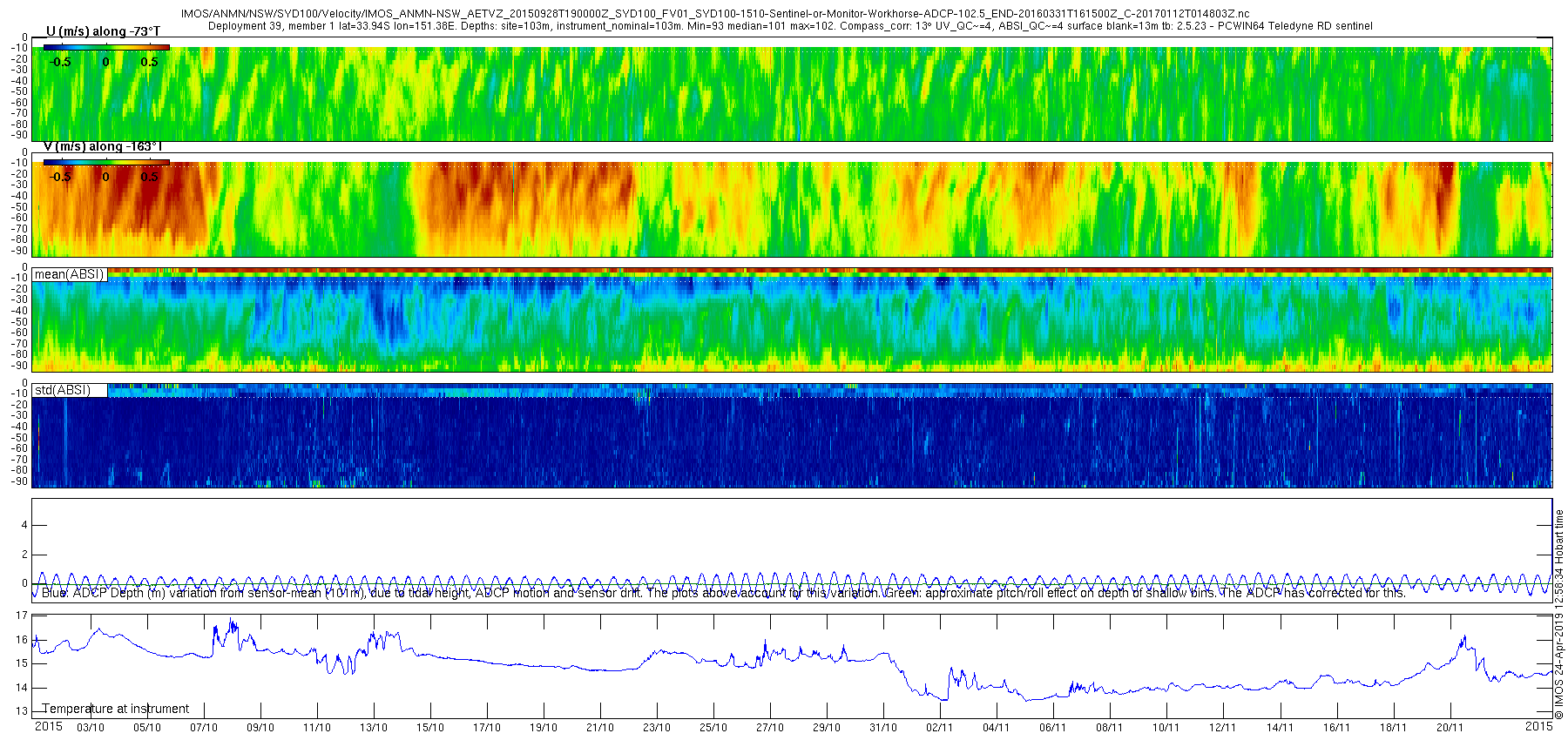Viewport: 1568px width, 740px height.
Task: Click the 0.5 label on the U colorbar
Action: (x=150, y=62)
